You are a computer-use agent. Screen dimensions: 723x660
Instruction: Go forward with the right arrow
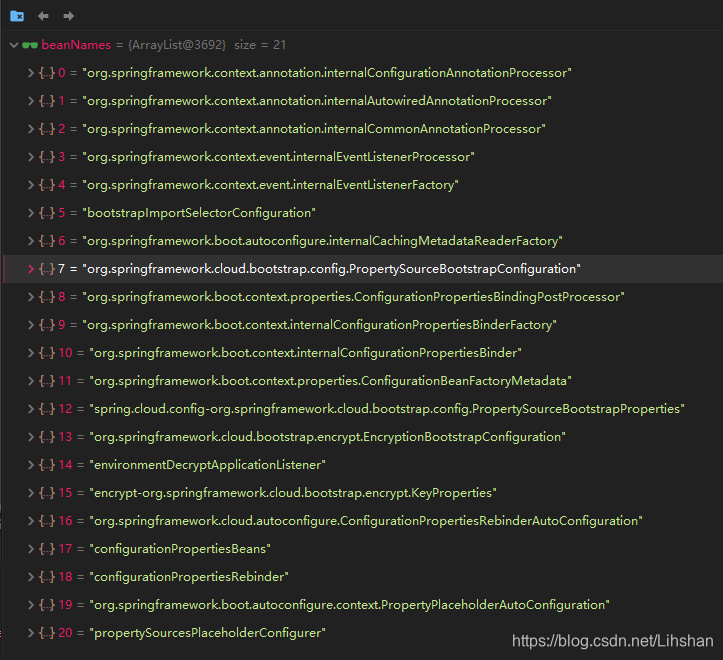pos(69,16)
